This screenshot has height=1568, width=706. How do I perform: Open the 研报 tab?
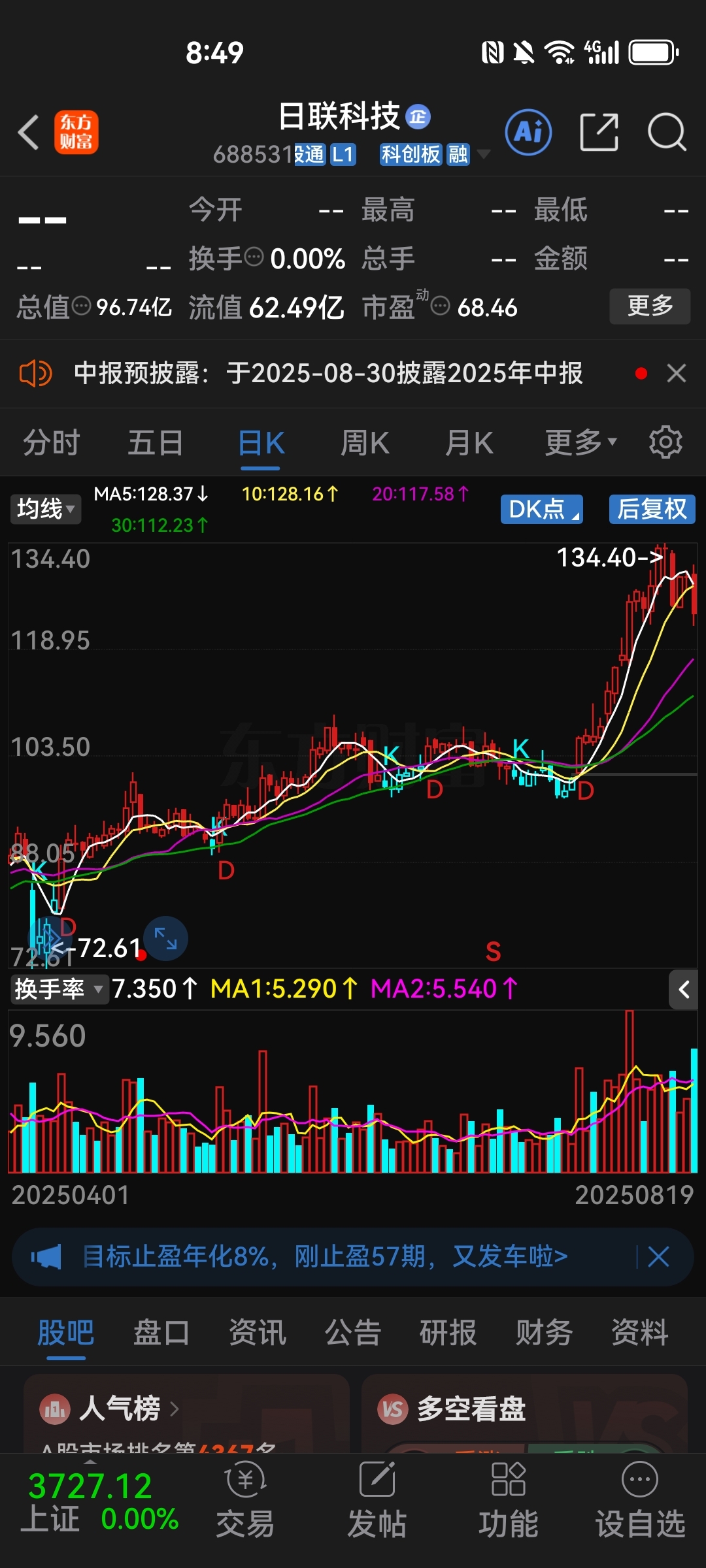coord(448,1333)
